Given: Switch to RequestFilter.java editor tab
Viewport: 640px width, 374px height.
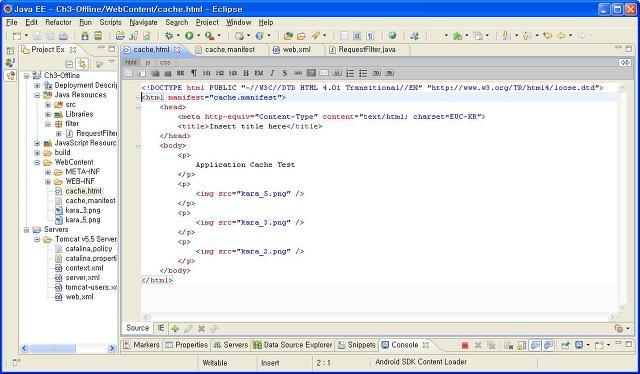Looking at the screenshot, I should (367, 49).
